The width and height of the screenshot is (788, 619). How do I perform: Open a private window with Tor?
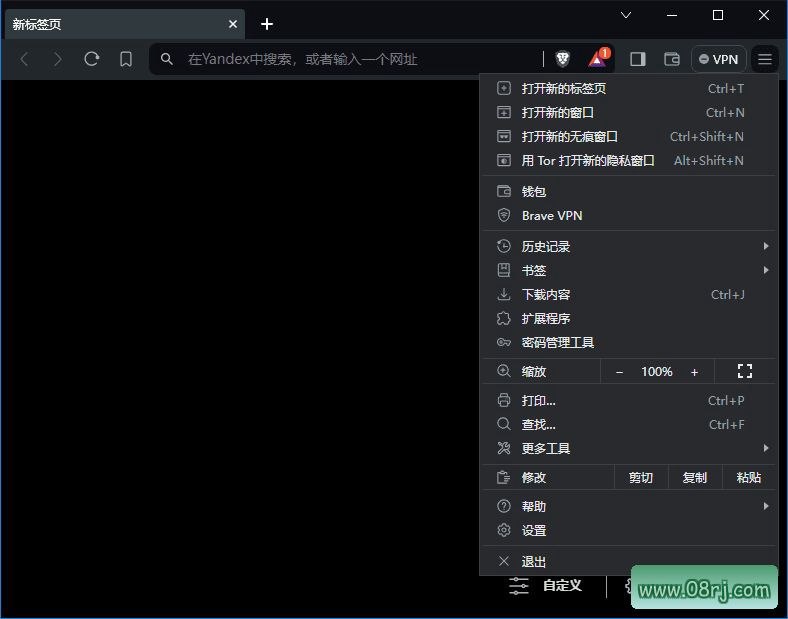628,161
